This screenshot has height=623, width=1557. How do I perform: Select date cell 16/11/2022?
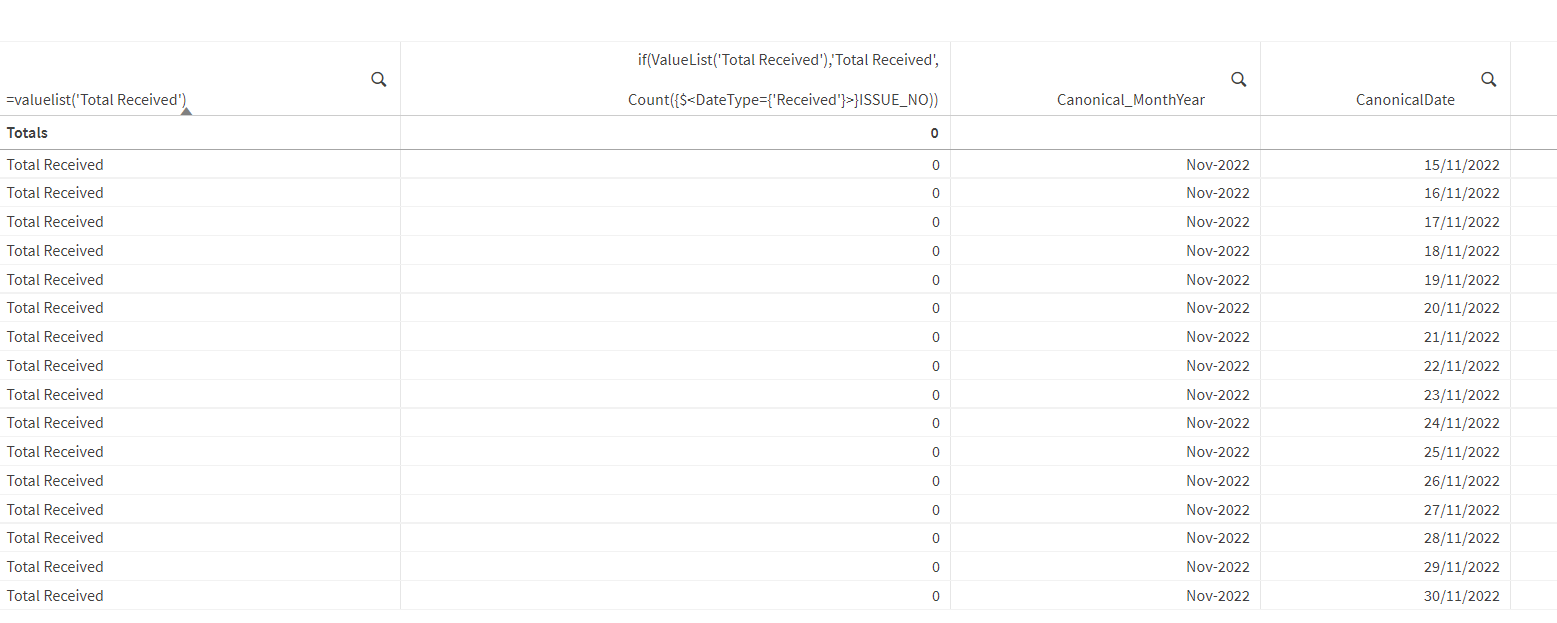point(1461,193)
